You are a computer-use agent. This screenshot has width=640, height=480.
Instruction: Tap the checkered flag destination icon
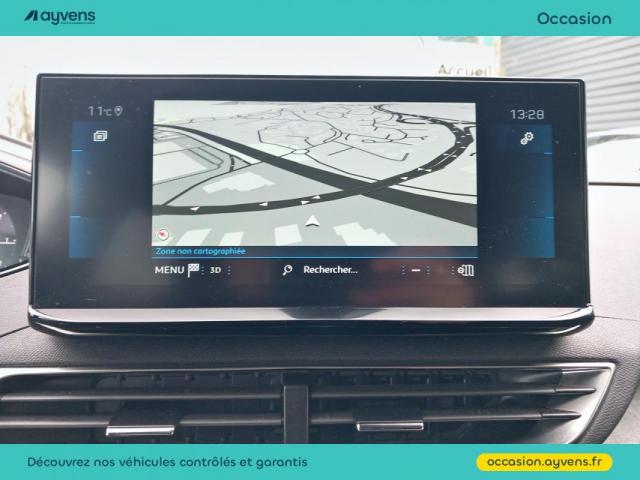click(x=193, y=270)
